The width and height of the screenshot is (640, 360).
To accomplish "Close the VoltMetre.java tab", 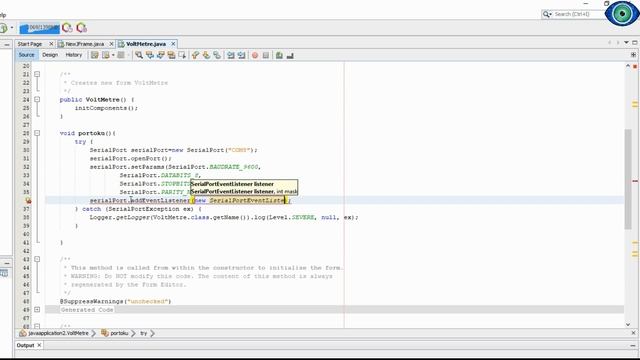I will pos(173,44).
